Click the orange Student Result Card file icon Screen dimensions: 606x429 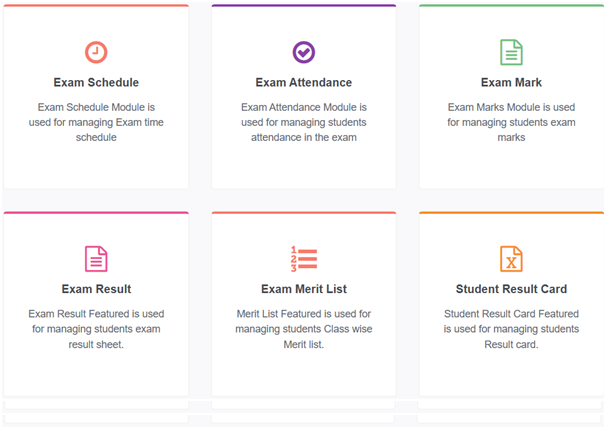[x=511, y=259]
